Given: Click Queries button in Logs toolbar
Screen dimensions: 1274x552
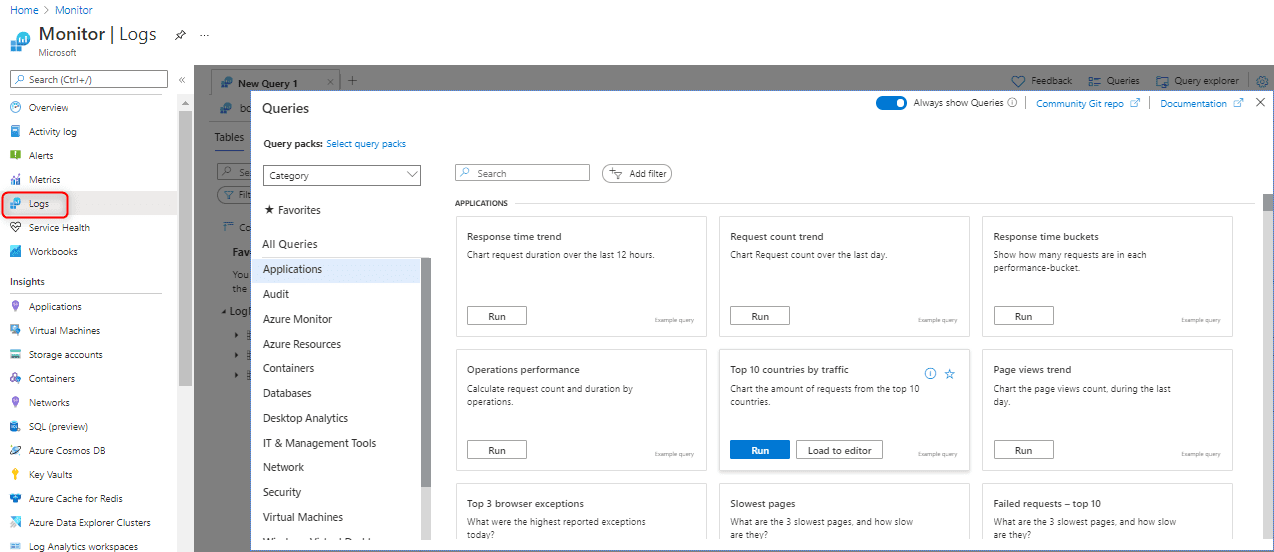Looking at the screenshot, I should 1114,81.
